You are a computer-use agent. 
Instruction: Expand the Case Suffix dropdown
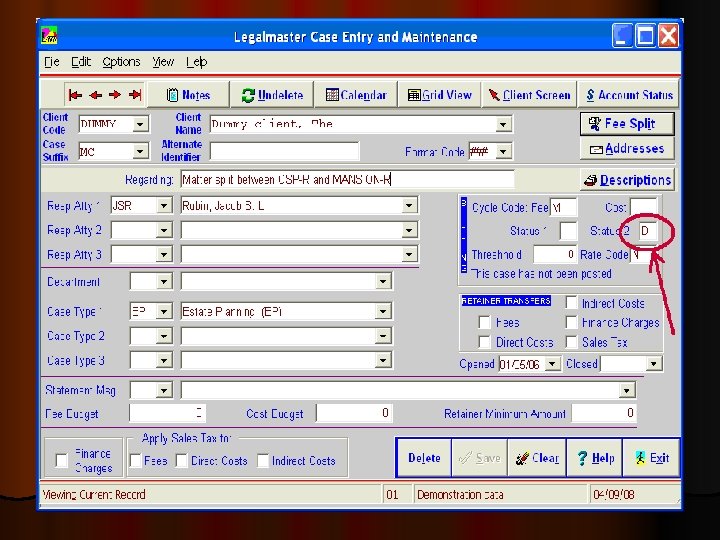140,151
